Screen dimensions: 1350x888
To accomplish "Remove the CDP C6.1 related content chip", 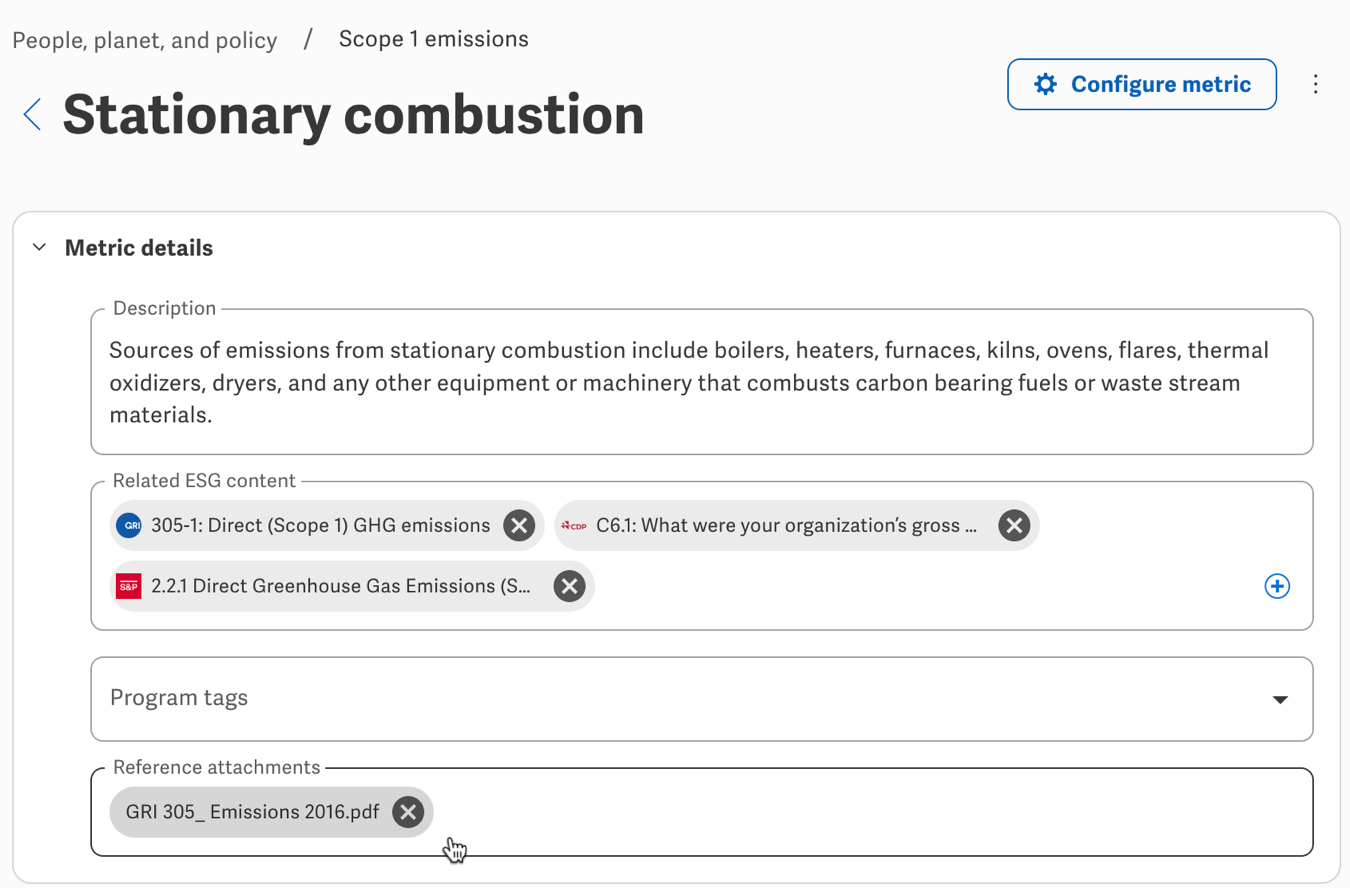I will click(1014, 525).
